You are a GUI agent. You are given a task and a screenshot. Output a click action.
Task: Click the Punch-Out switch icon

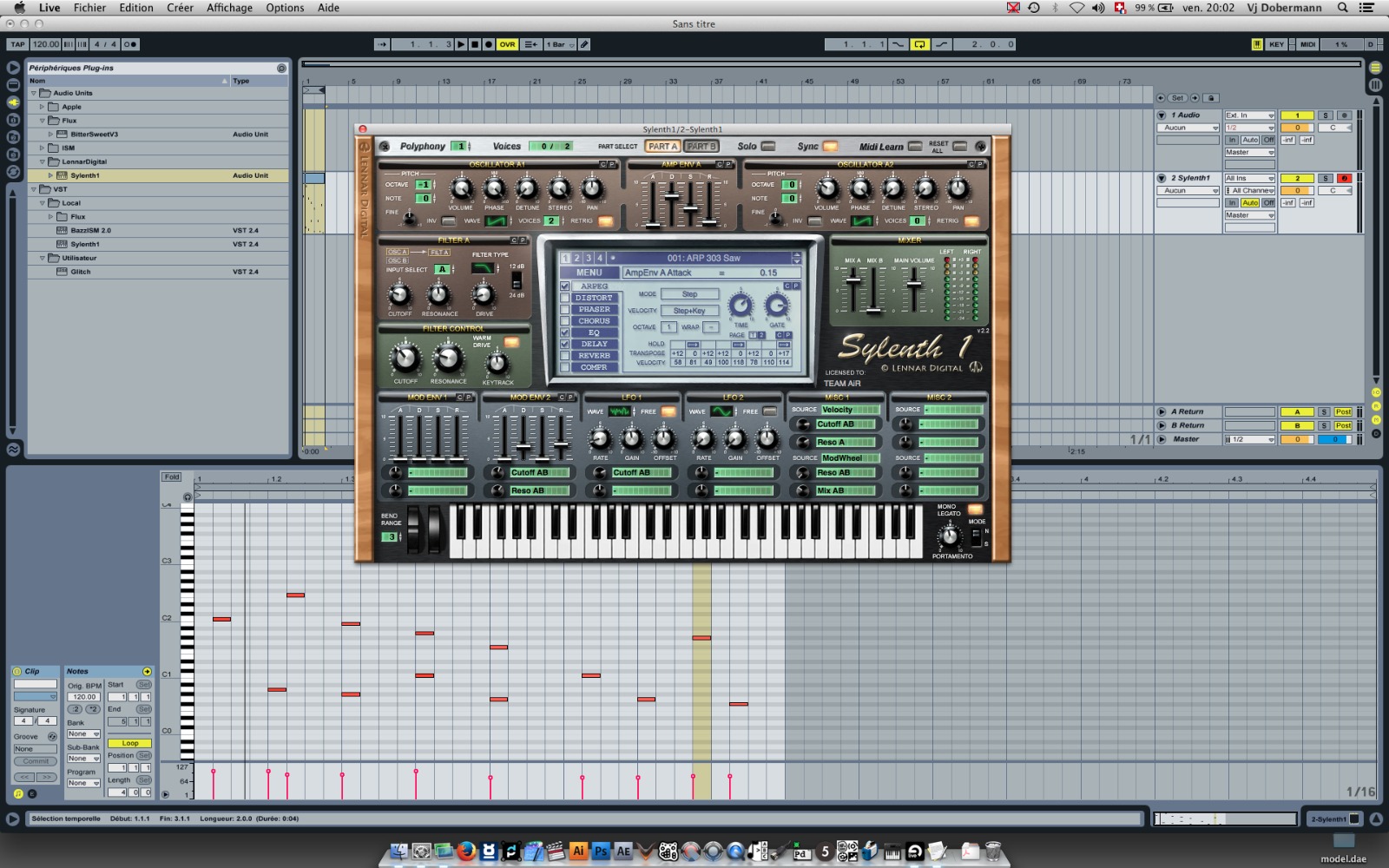pos(941,44)
